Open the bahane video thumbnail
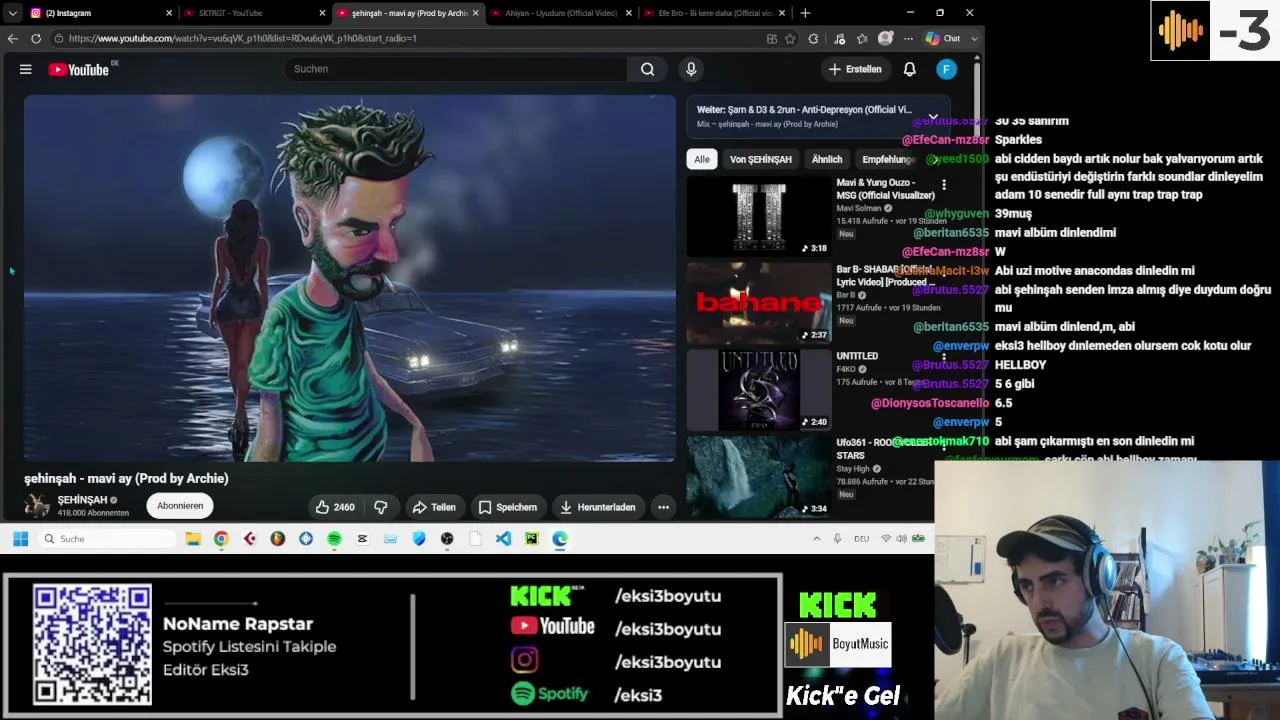1280x720 pixels. coord(759,303)
